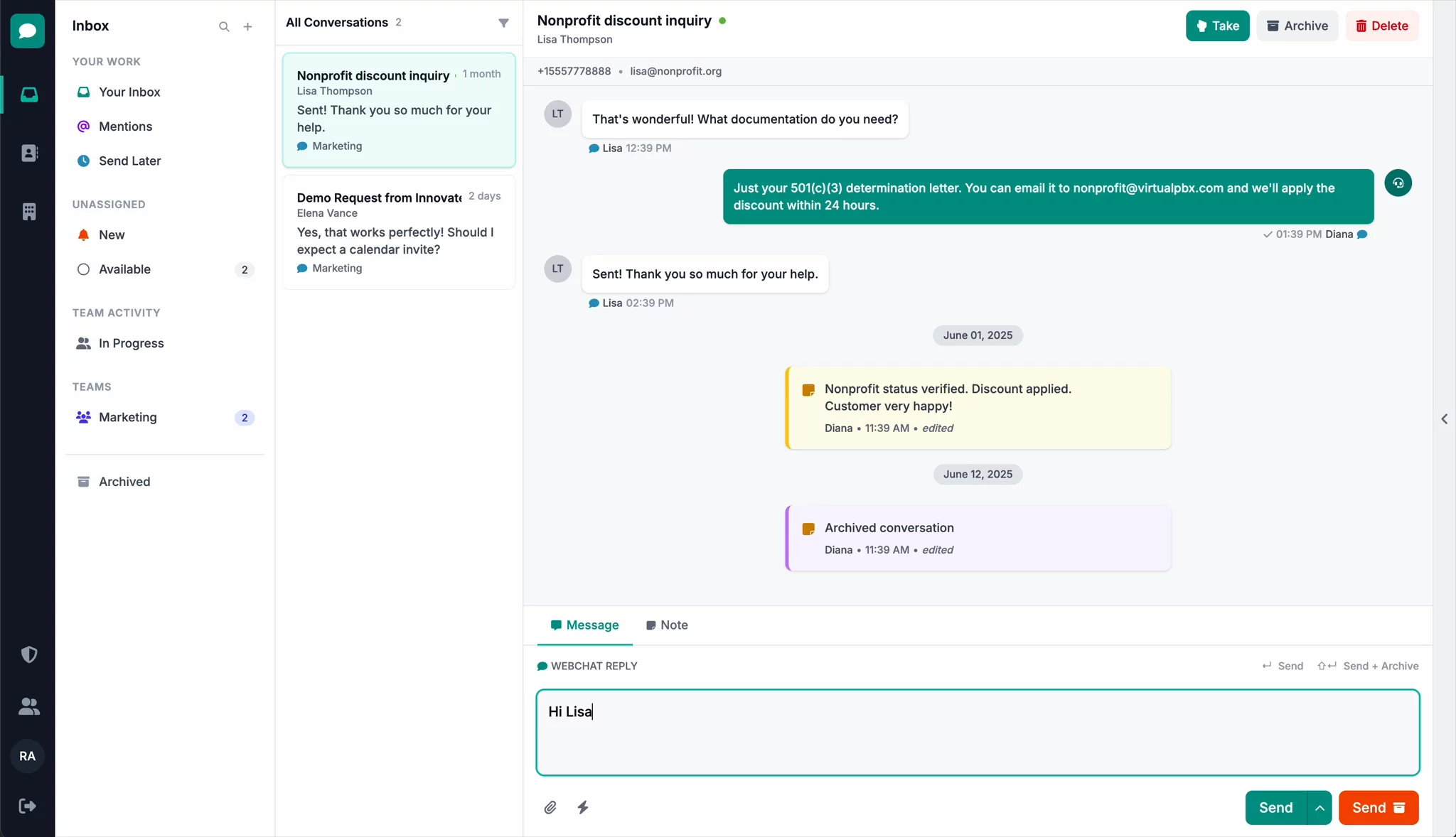
Task: Open the Contacts panel in the left rail
Action: tap(28, 152)
